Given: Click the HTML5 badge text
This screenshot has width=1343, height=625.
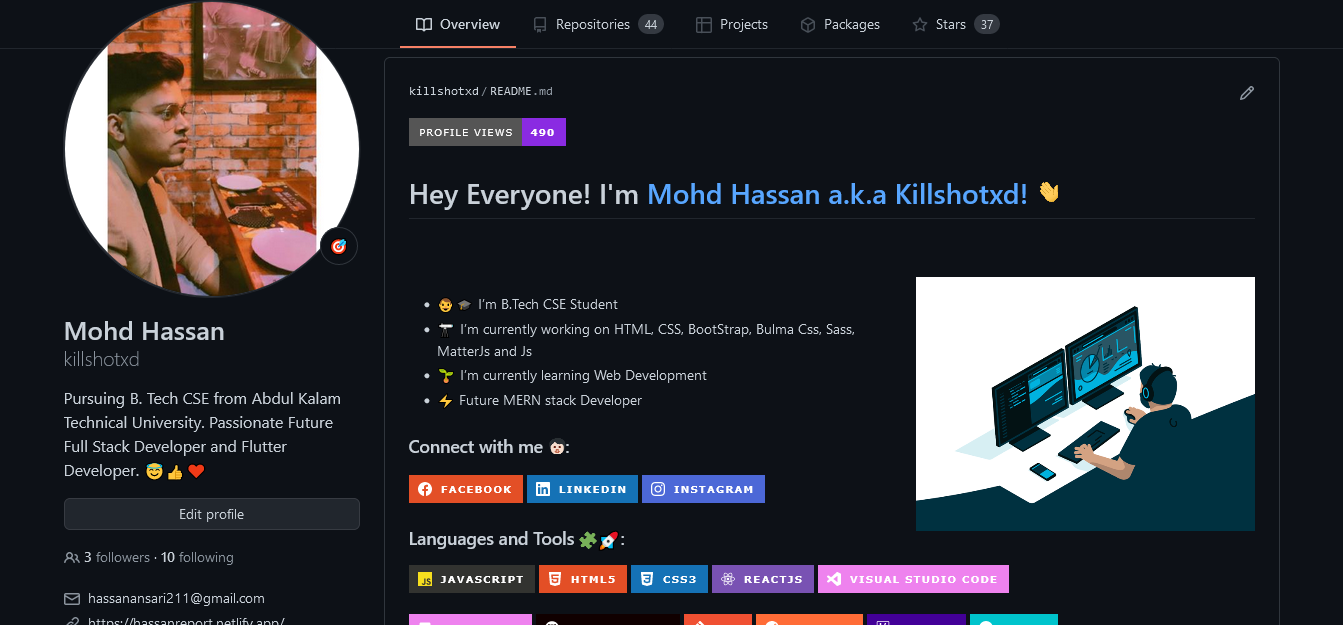Looking at the screenshot, I should (593, 579).
